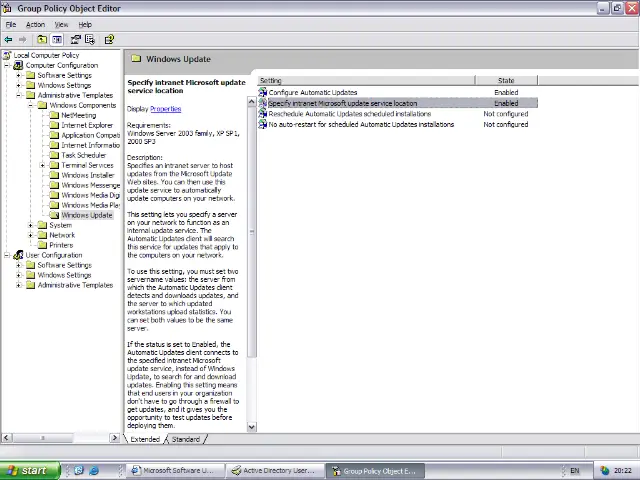Click the taskbar clock showing 20:22

pos(622,471)
